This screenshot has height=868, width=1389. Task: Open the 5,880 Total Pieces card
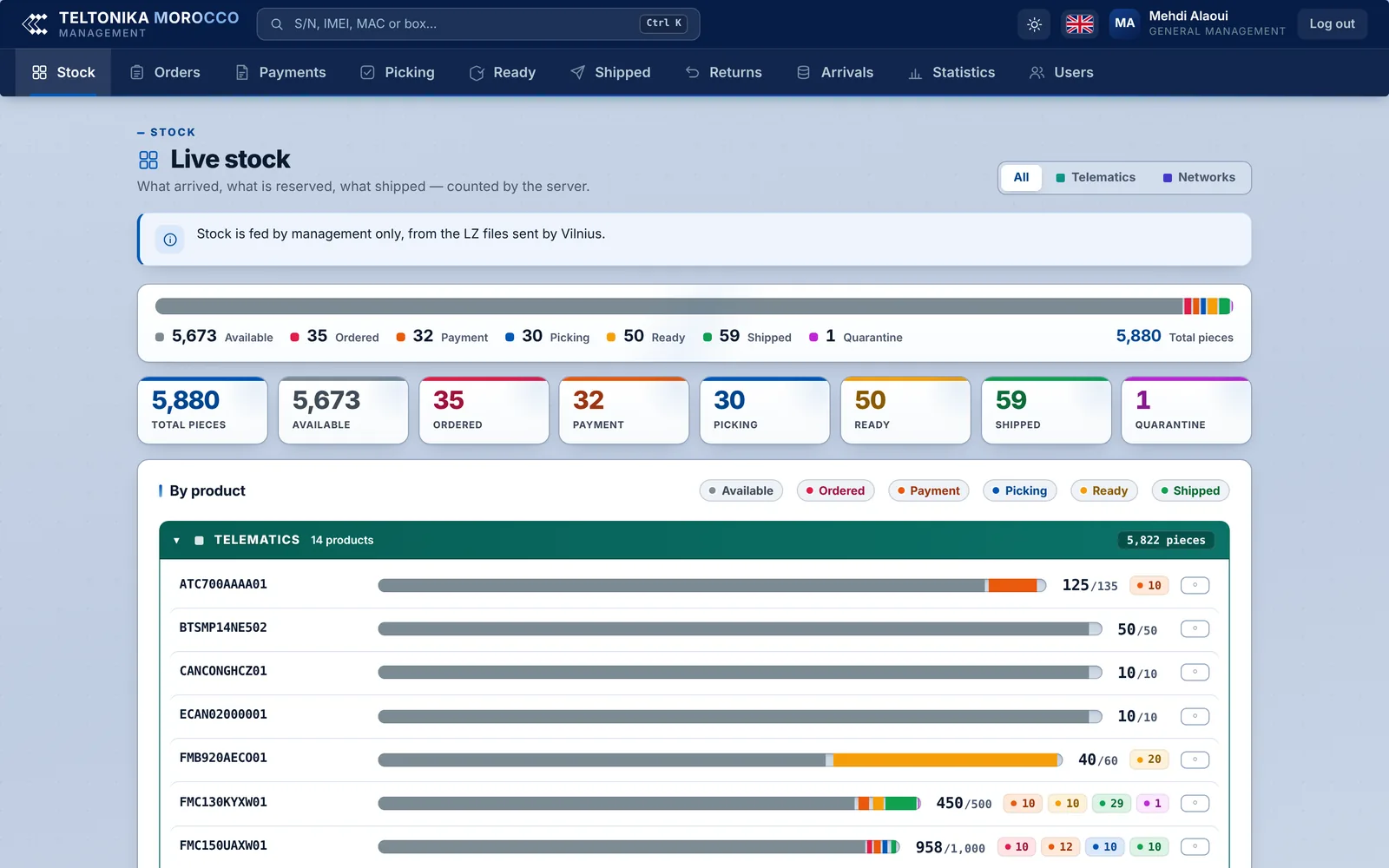tap(202, 411)
